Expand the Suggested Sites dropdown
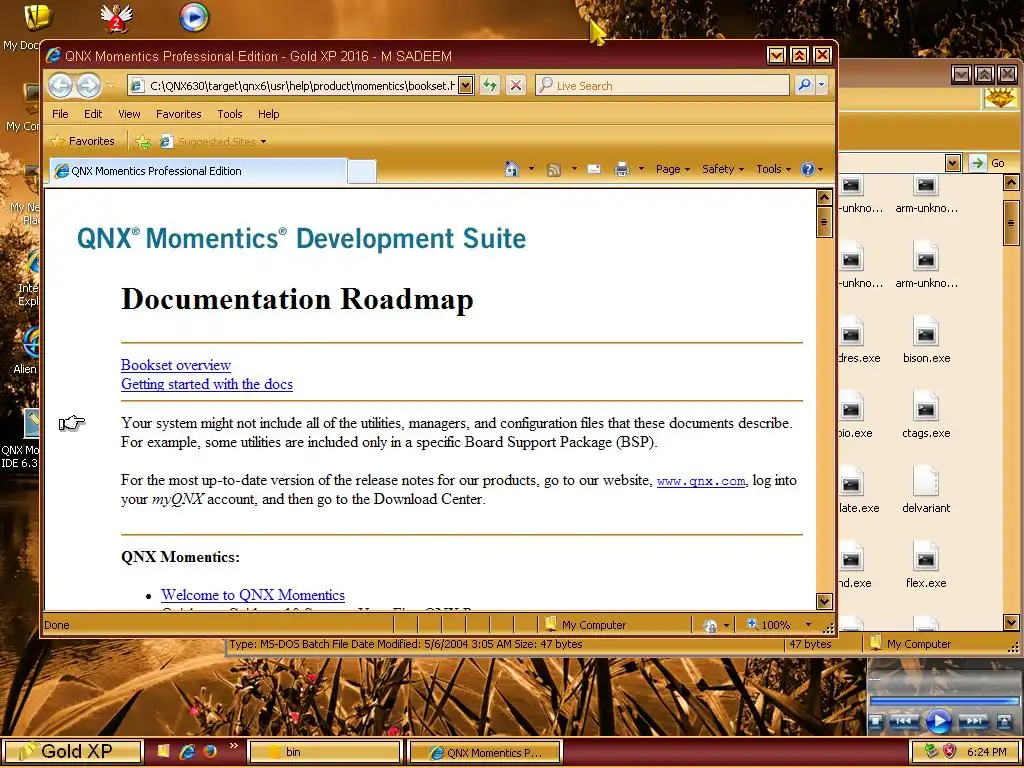The image size is (1024, 768). (x=263, y=142)
